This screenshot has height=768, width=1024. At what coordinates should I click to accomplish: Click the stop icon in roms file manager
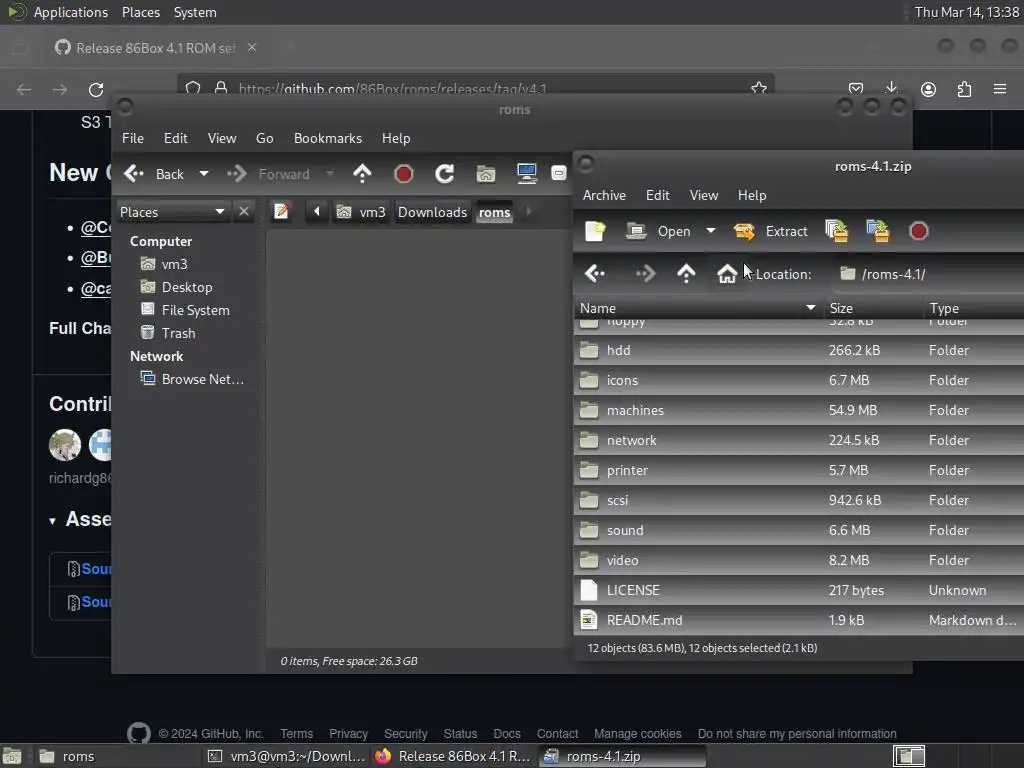[404, 174]
